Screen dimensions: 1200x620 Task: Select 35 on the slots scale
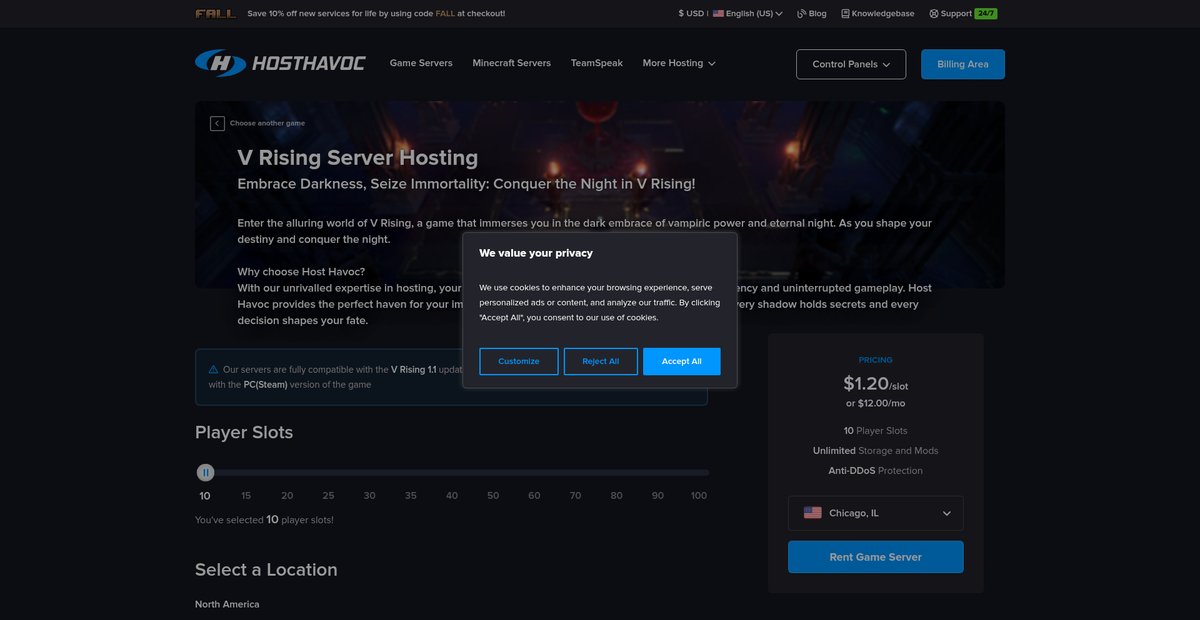(x=411, y=496)
